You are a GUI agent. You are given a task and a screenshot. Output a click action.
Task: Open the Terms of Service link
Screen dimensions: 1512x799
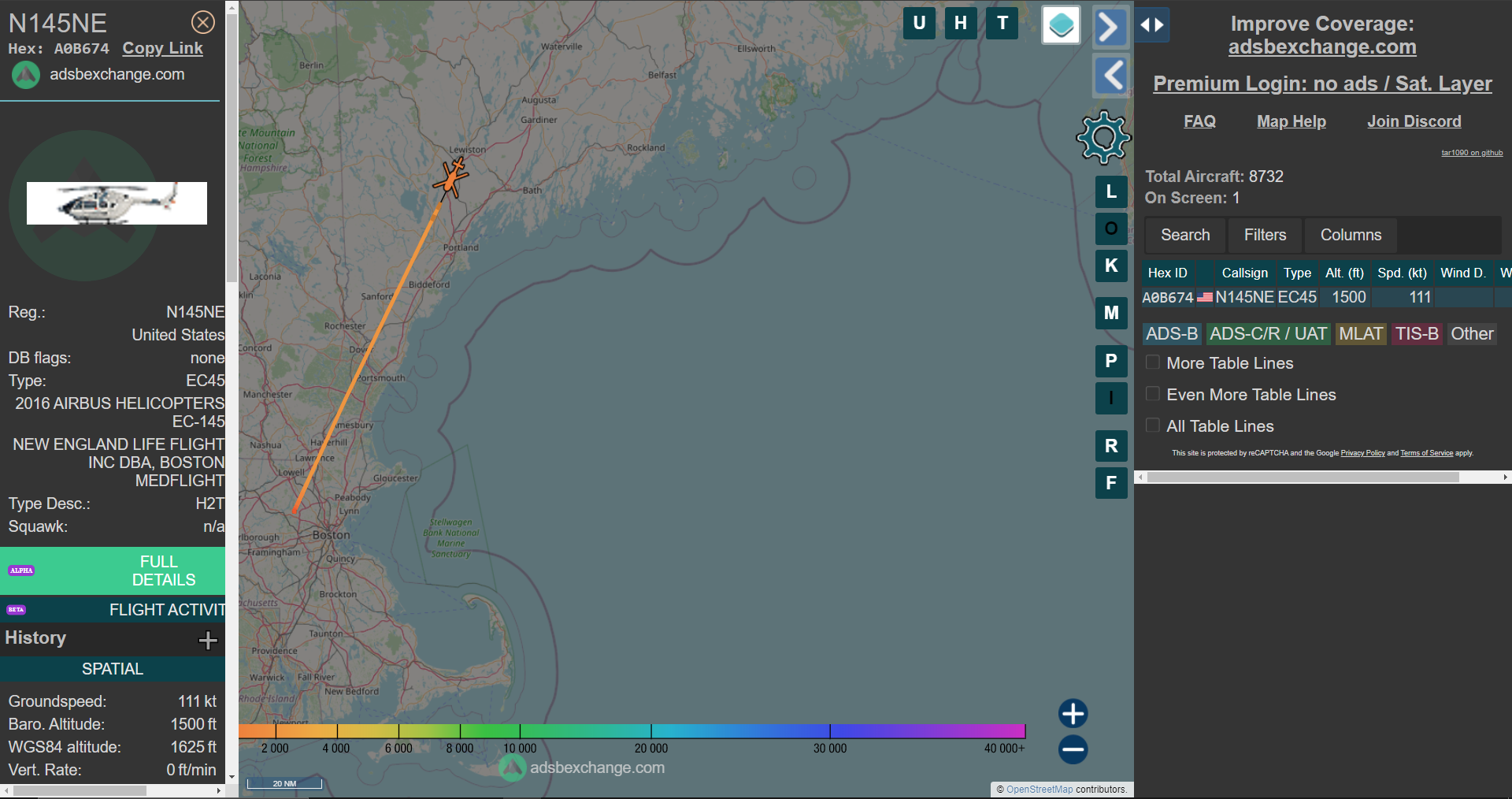point(1426,453)
